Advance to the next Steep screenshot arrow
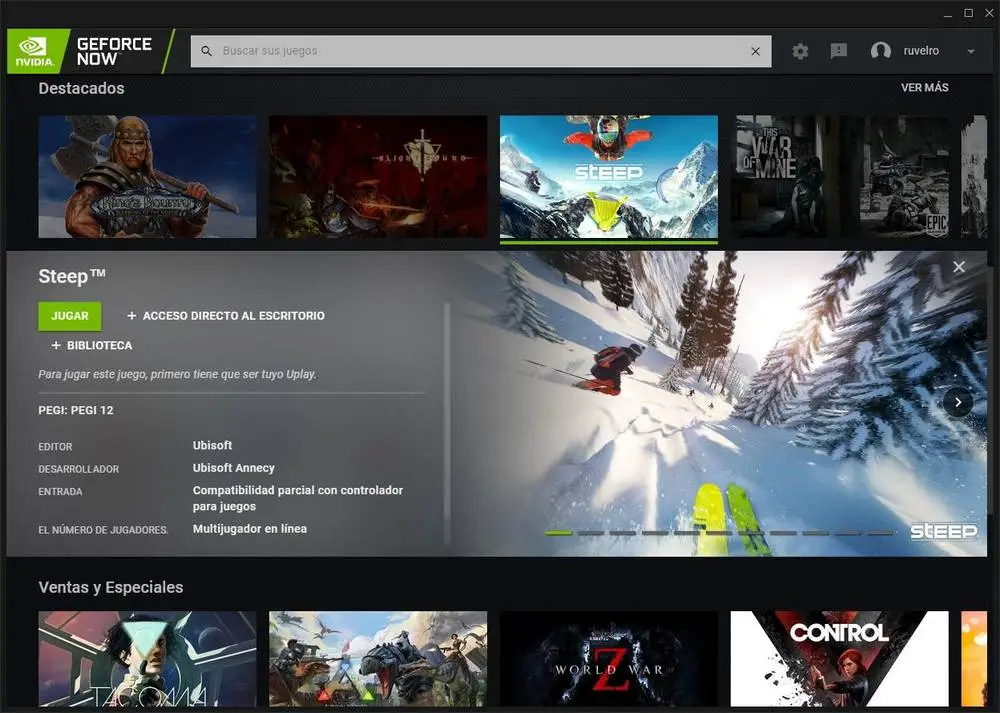1000x713 pixels. pos(958,402)
